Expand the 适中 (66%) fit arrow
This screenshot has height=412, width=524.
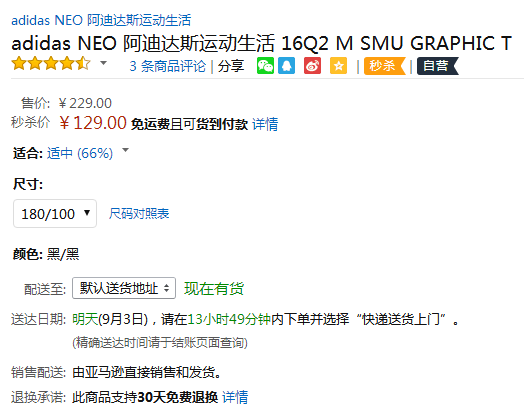[x=125, y=150]
